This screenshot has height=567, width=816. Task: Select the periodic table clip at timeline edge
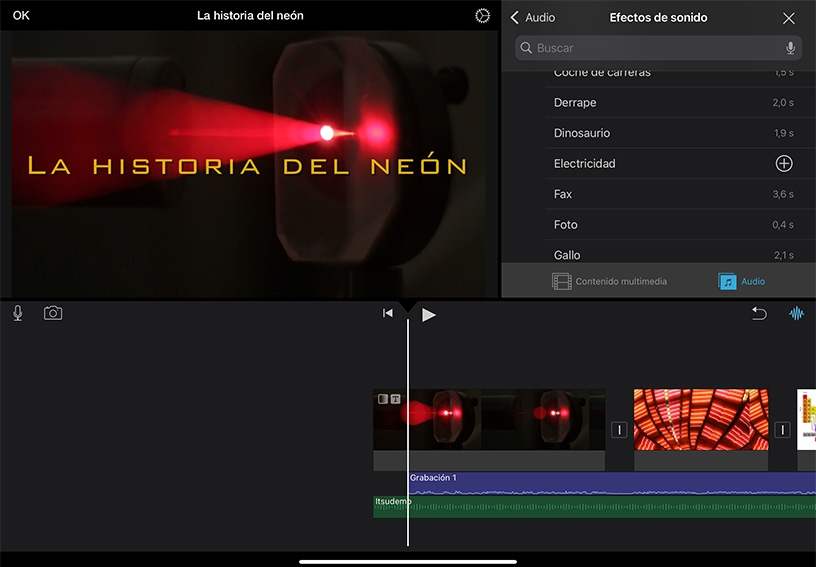807,419
